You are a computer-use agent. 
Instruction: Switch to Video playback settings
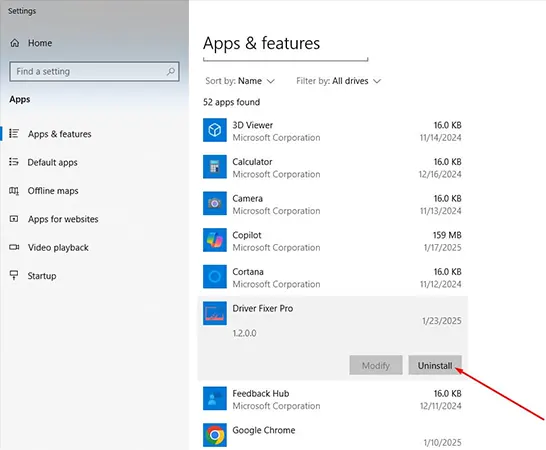tap(58, 248)
